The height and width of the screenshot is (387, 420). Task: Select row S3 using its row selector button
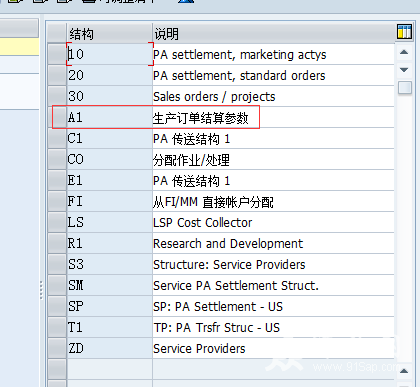point(57,264)
